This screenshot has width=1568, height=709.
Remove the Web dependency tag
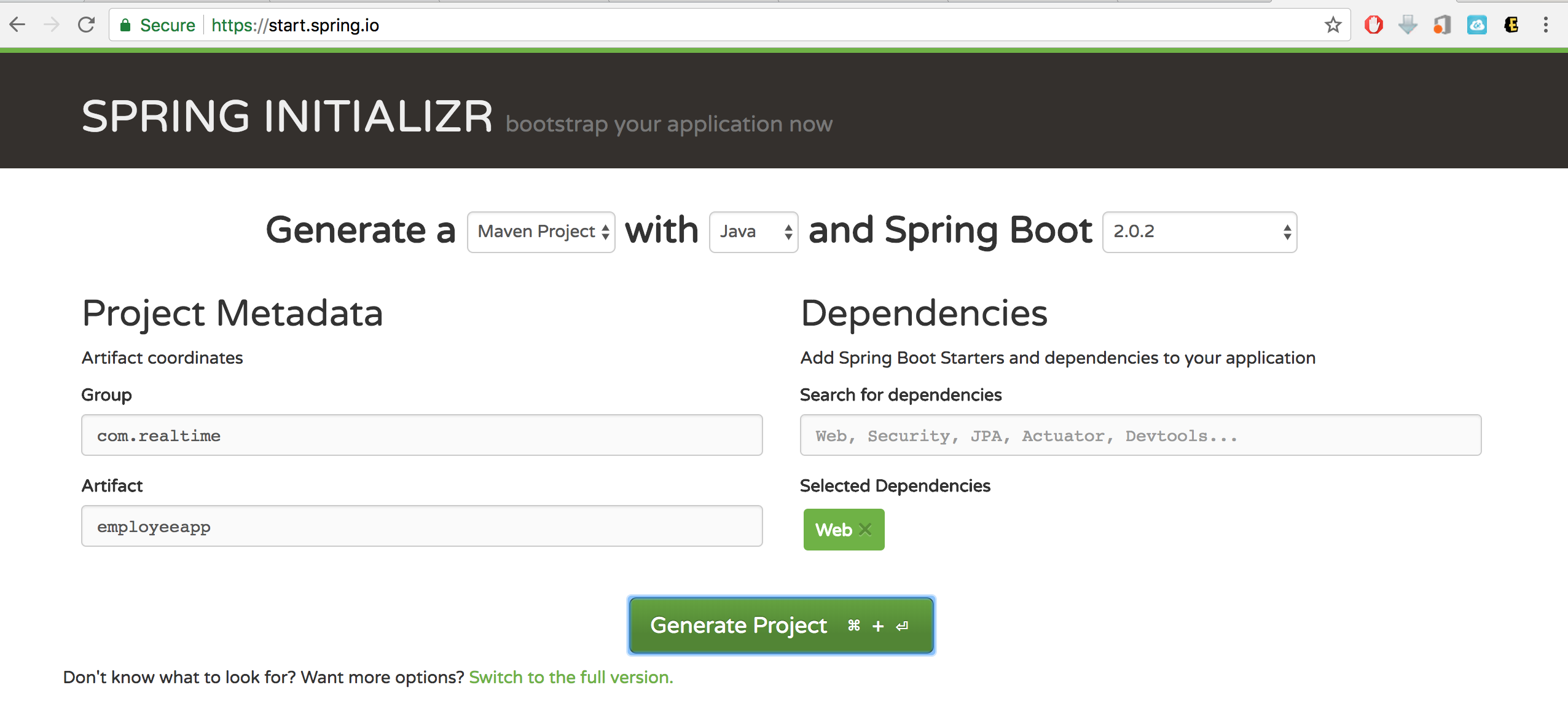(x=865, y=530)
